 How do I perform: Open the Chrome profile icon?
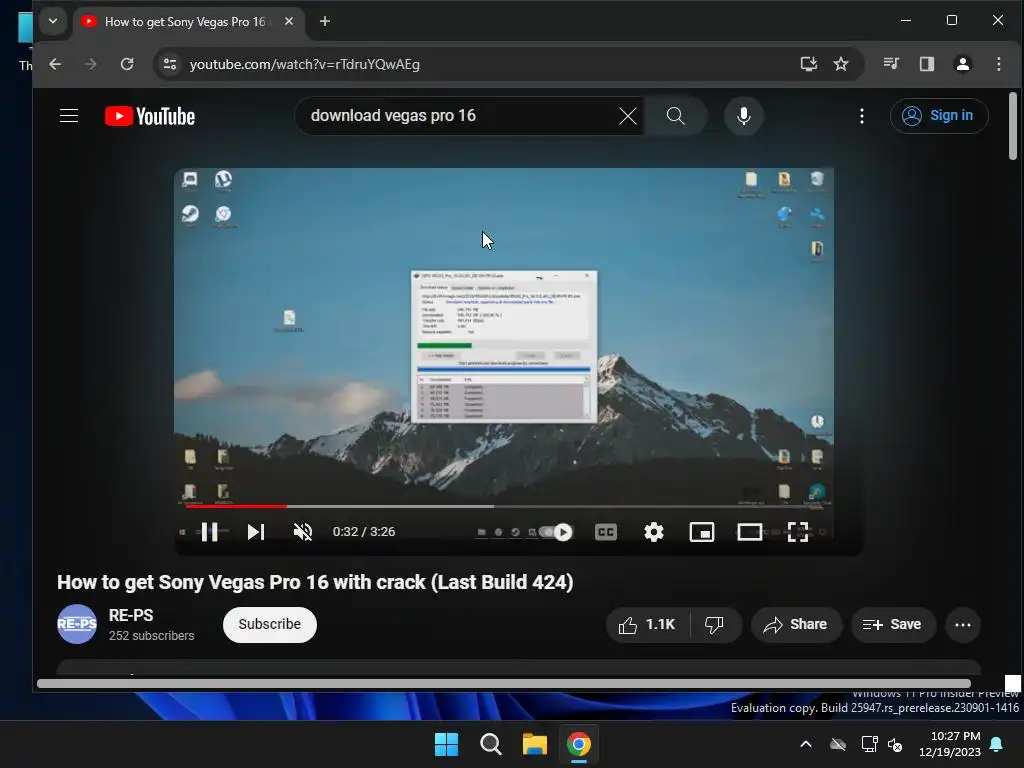[x=963, y=64]
